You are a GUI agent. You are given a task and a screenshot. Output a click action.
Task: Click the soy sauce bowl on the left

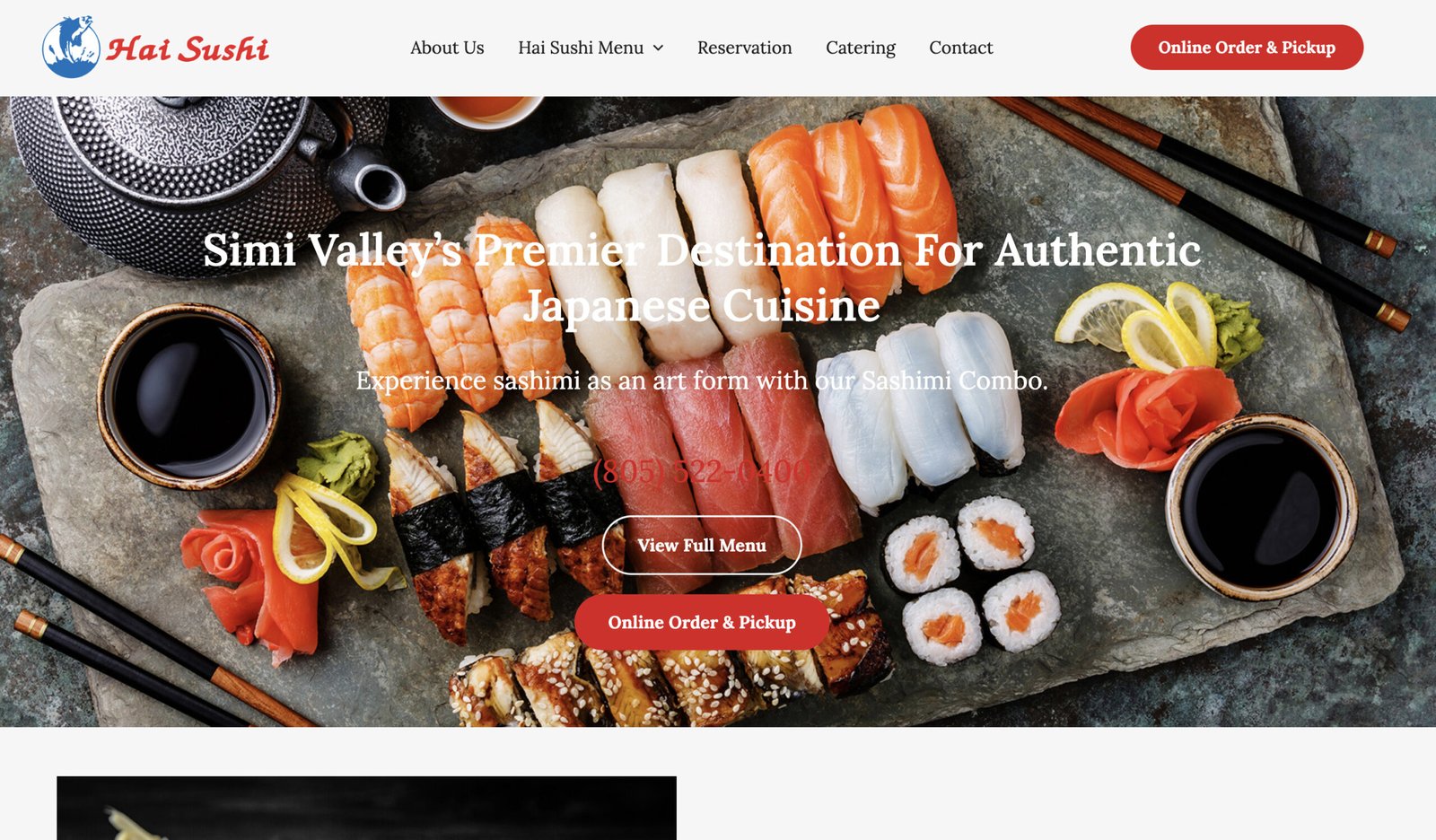pyautogui.click(x=188, y=397)
